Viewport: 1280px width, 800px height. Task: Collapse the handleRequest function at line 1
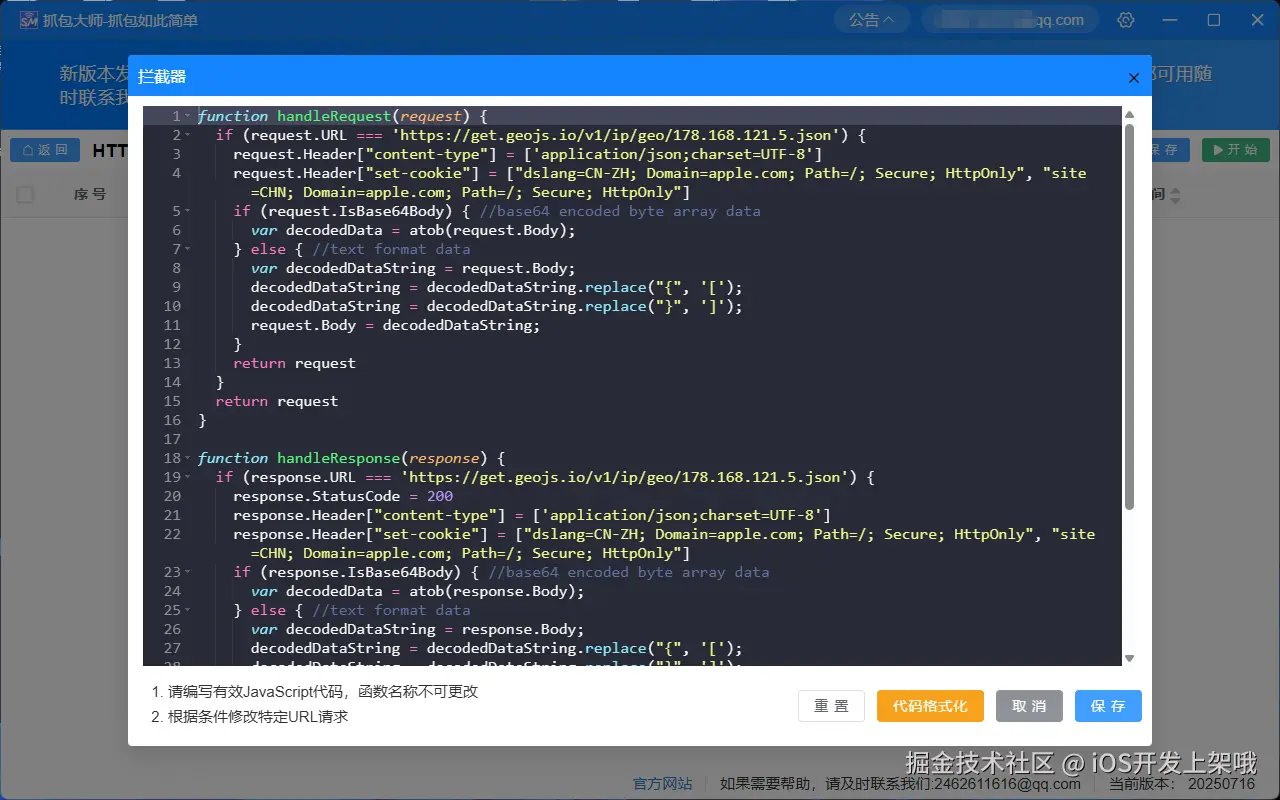(187, 116)
